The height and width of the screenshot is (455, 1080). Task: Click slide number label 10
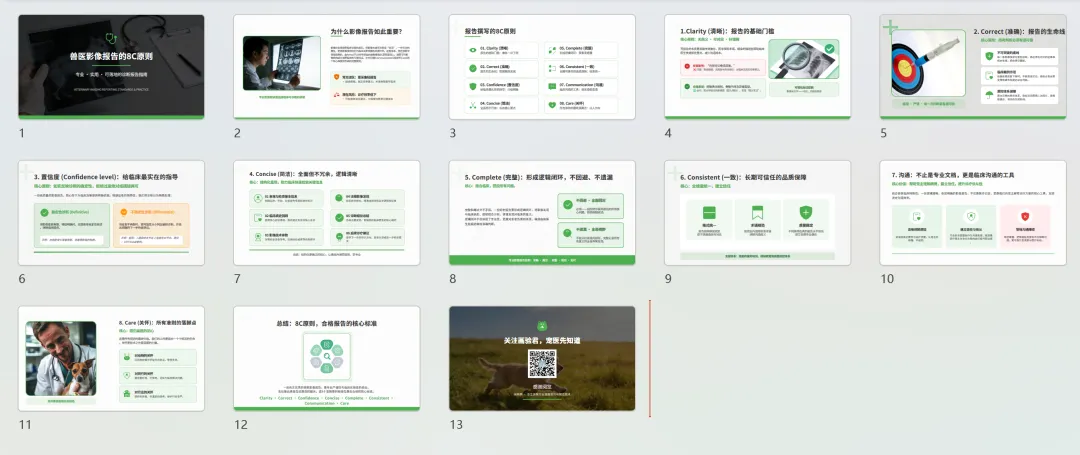click(887, 279)
